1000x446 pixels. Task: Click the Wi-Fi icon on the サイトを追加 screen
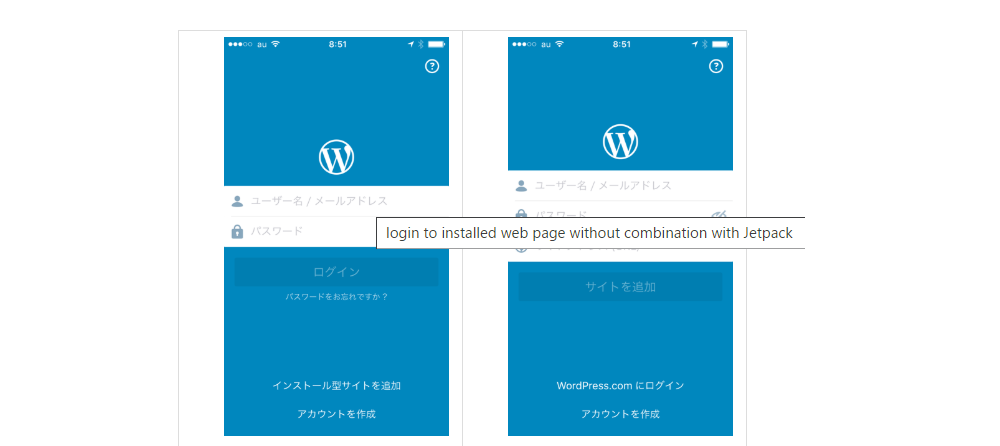559,44
